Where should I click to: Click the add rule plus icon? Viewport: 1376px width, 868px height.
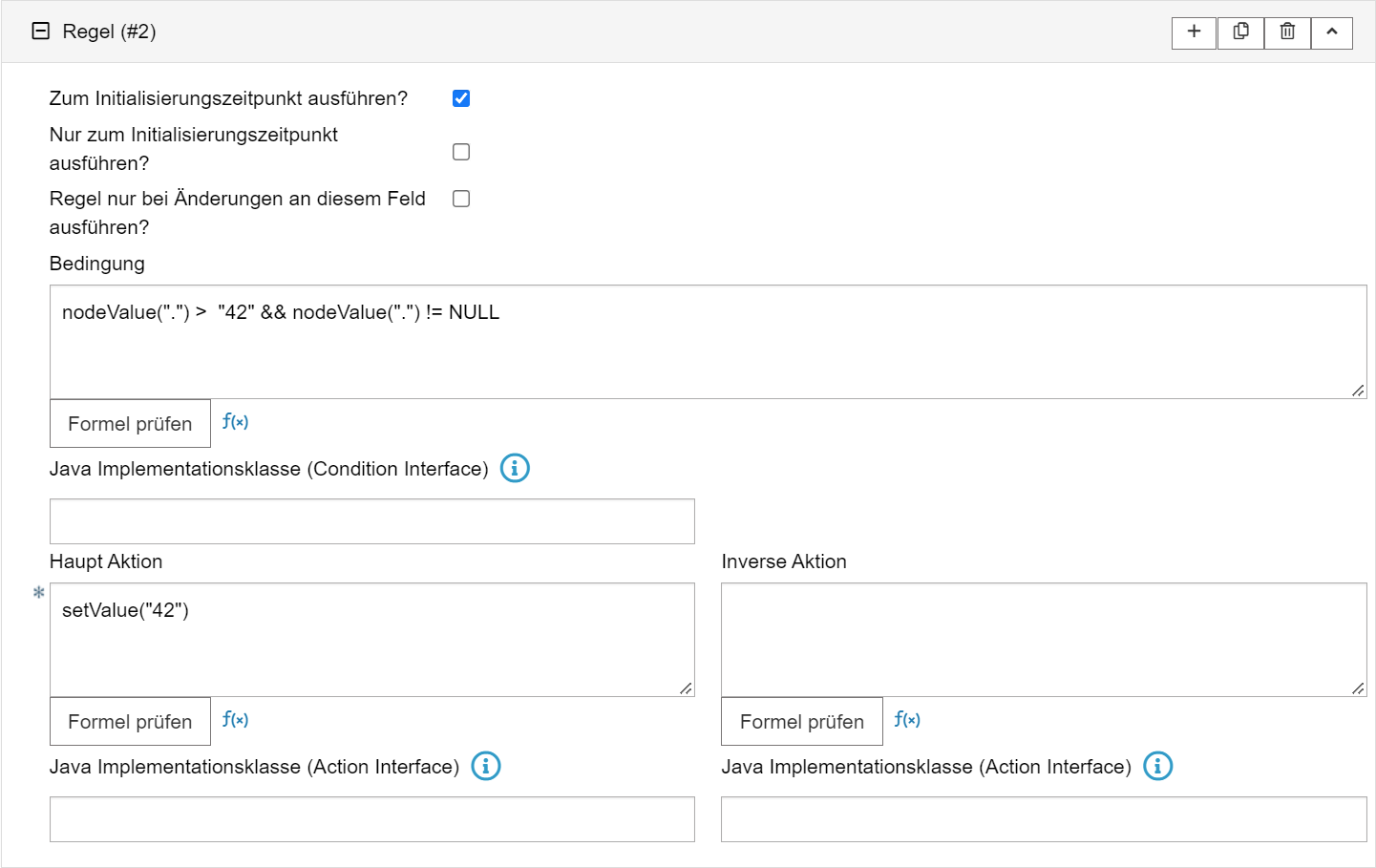click(1194, 32)
